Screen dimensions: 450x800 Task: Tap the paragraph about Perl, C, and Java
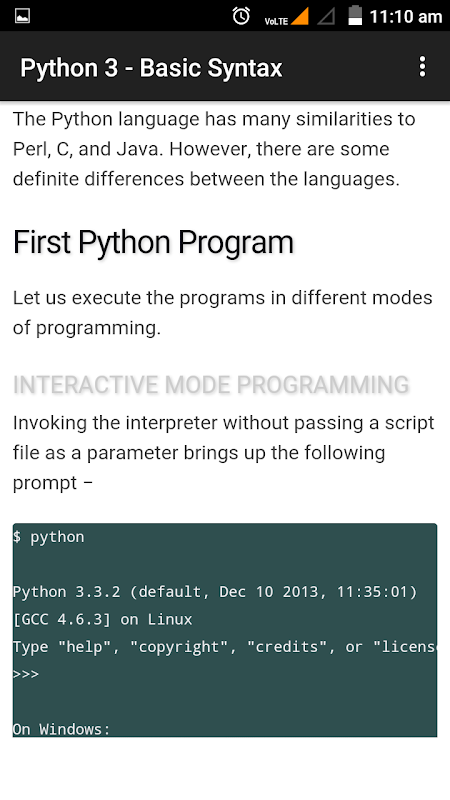click(214, 149)
